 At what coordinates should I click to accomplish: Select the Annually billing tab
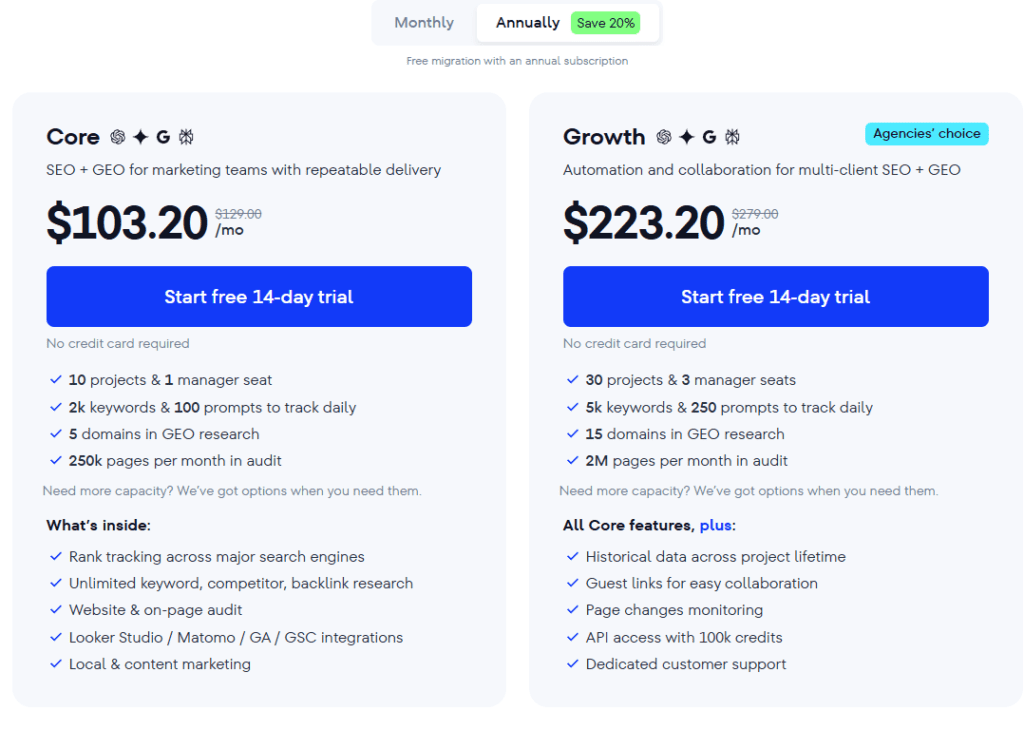pos(528,22)
